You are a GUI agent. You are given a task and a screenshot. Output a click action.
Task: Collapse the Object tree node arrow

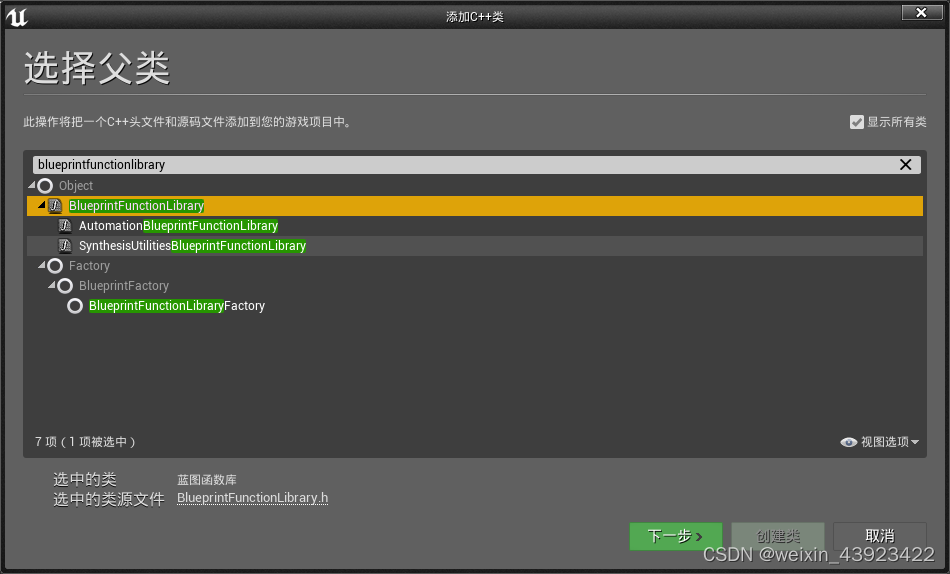pyautogui.click(x=32, y=184)
